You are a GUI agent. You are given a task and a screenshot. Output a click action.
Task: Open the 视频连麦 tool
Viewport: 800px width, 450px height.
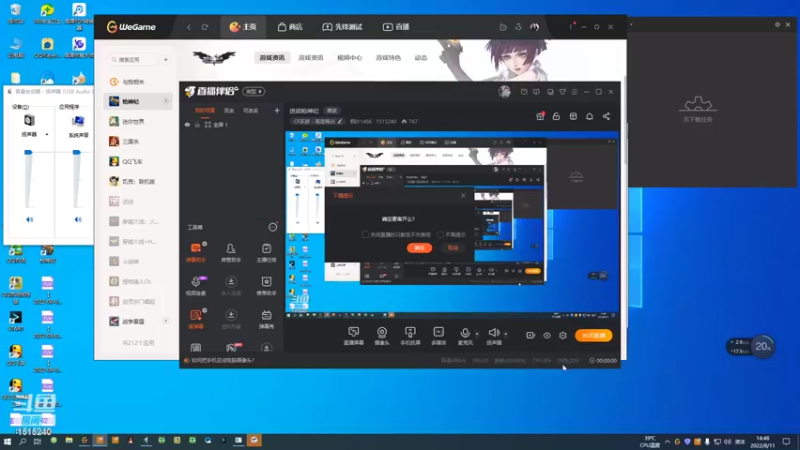[x=196, y=286]
